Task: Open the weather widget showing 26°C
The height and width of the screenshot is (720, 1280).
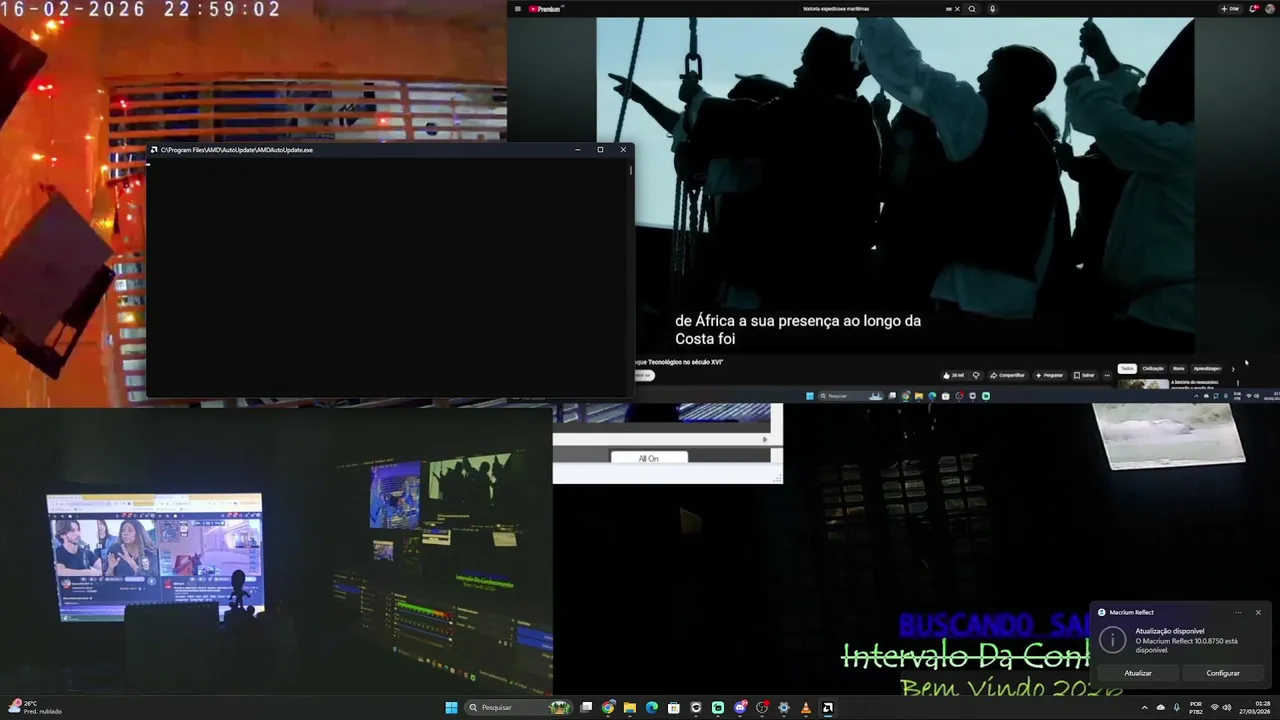Action: point(36,708)
